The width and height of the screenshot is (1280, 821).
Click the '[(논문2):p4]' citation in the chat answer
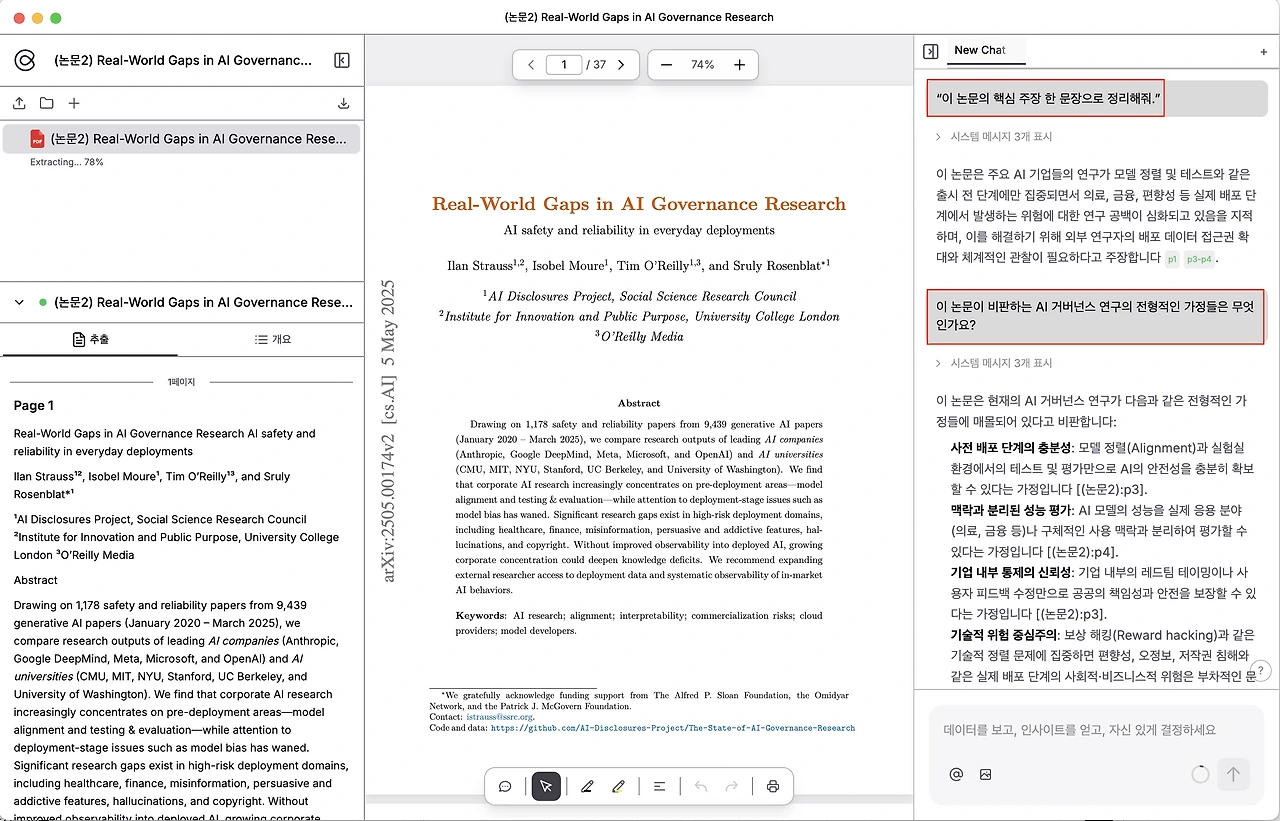[x=1079, y=552]
